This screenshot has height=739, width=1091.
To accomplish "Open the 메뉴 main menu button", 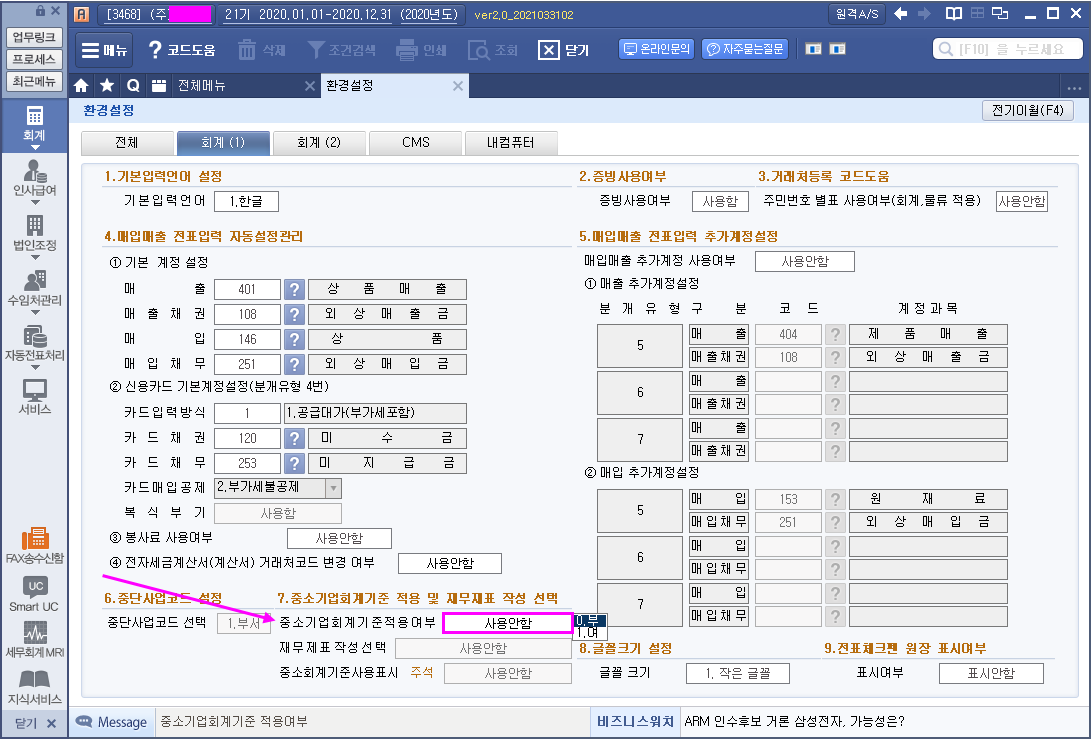I will [104, 50].
